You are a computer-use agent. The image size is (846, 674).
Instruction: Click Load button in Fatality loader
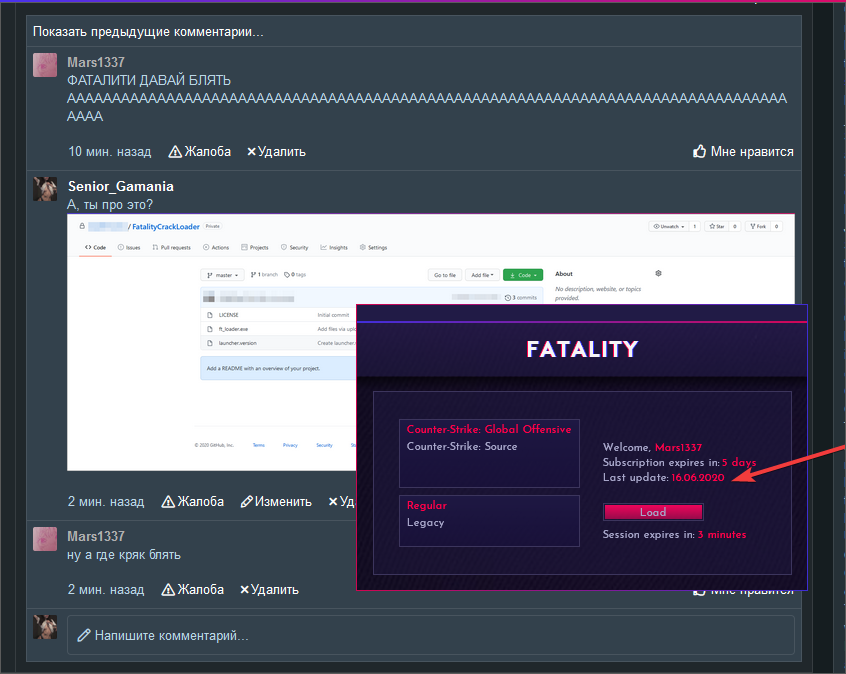(653, 512)
